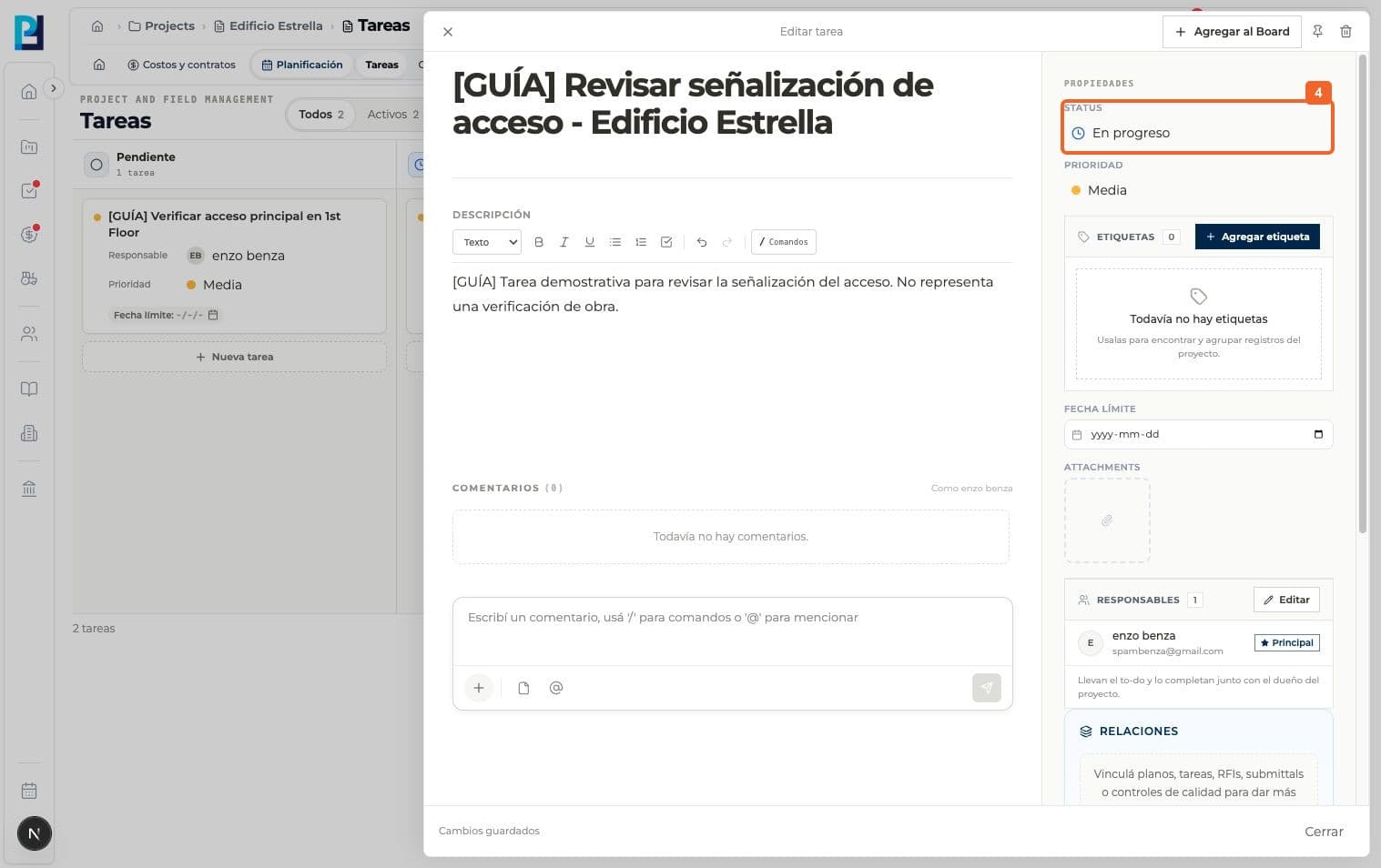Close the Editar tarea panel with X
Viewport: 1381px width, 868px height.
448,32
